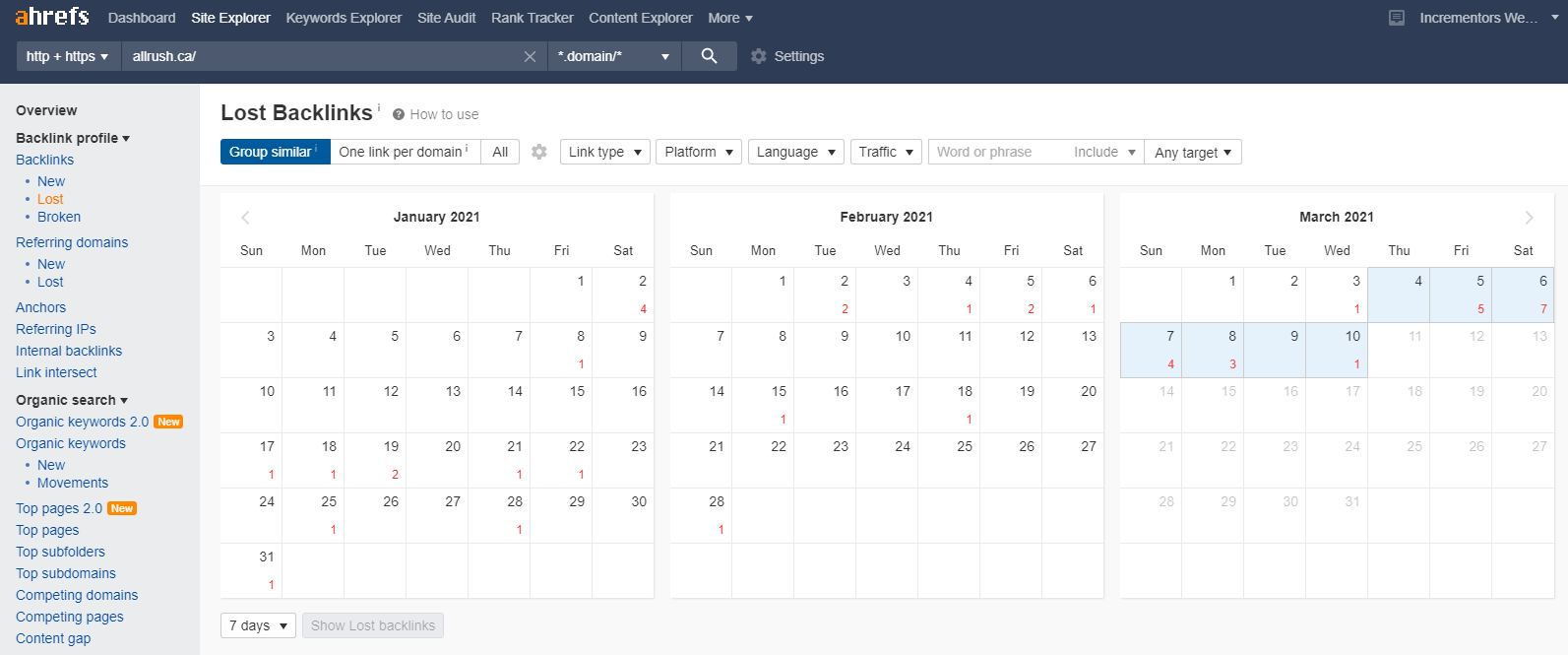Open the Any target dropdown
1568x655 pixels.
[x=1193, y=152]
